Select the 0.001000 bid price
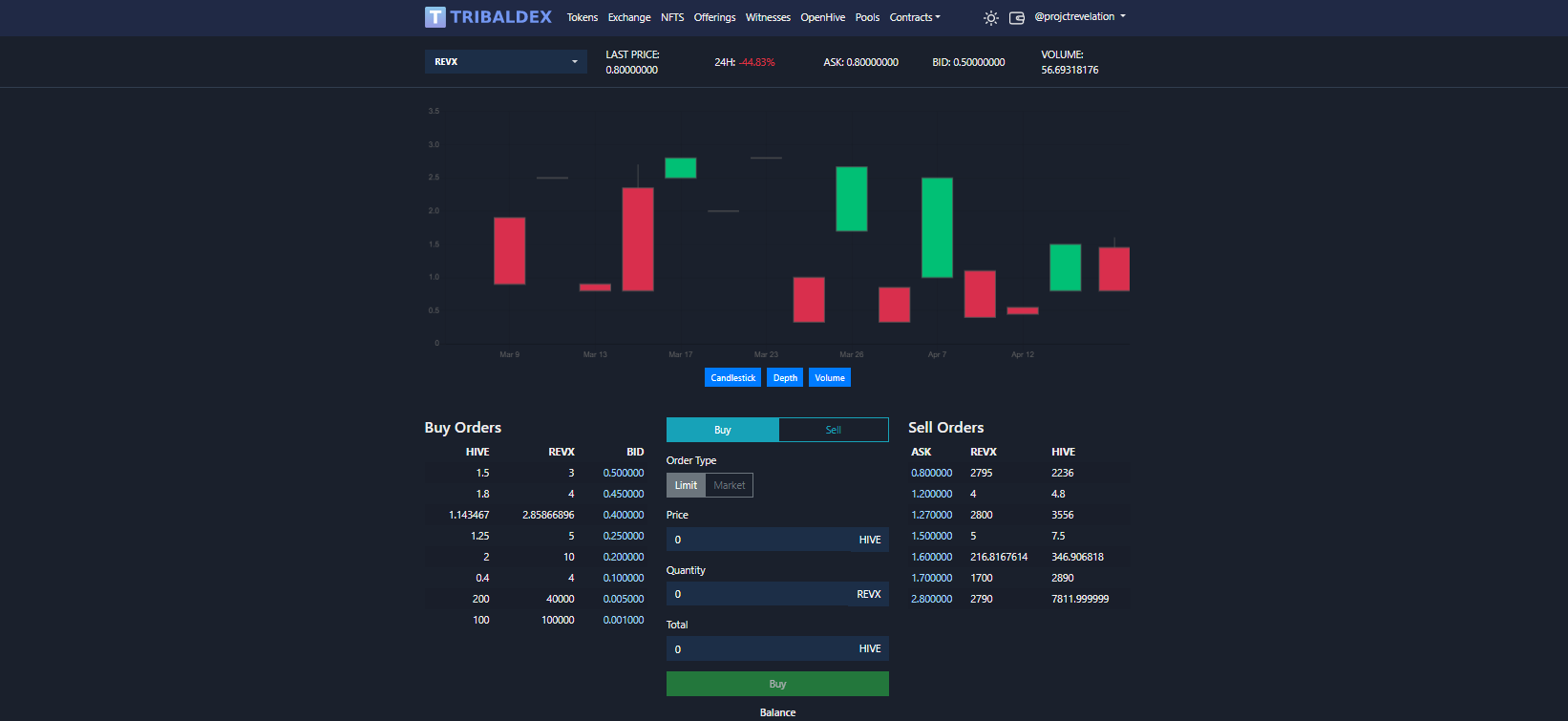Screen dimensions: 1568x721 tap(624, 620)
